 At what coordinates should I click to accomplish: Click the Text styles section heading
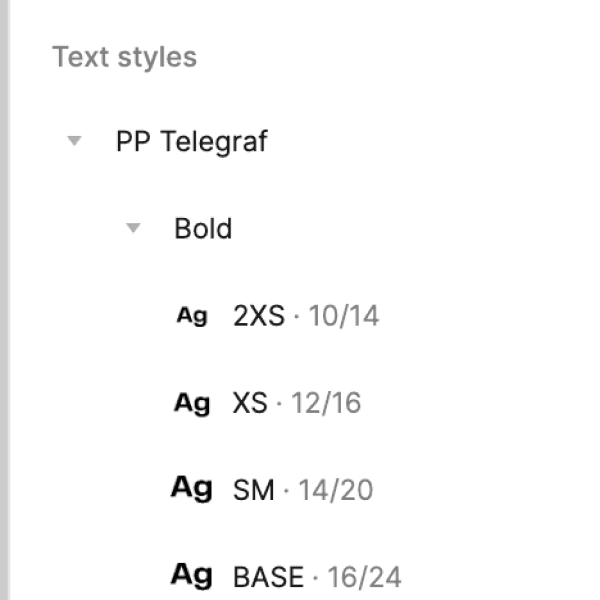pos(125,57)
